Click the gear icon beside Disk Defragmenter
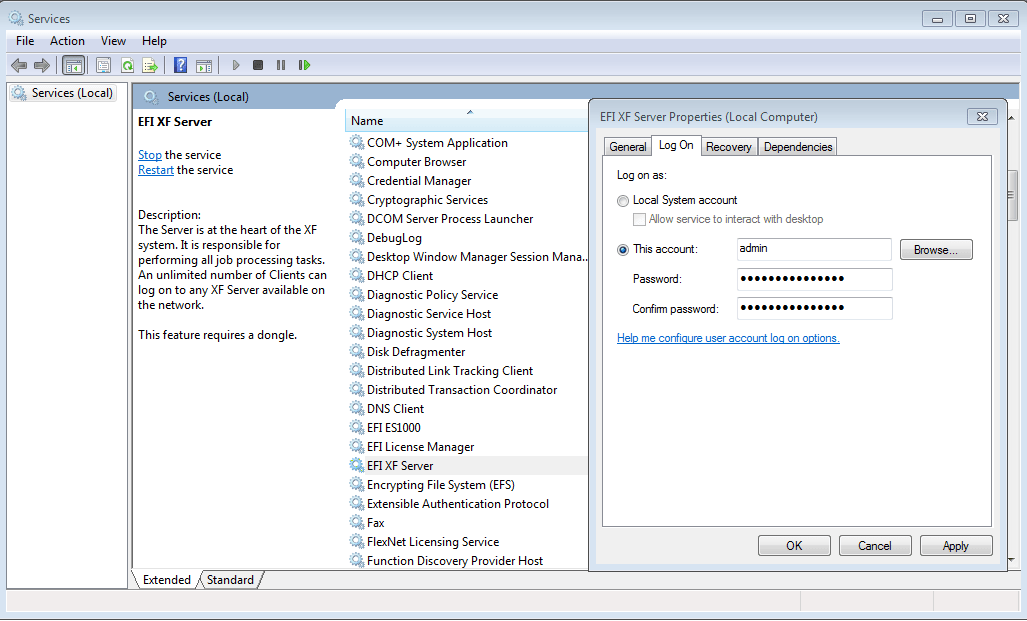This screenshot has width=1027, height=621. point(356,351)
